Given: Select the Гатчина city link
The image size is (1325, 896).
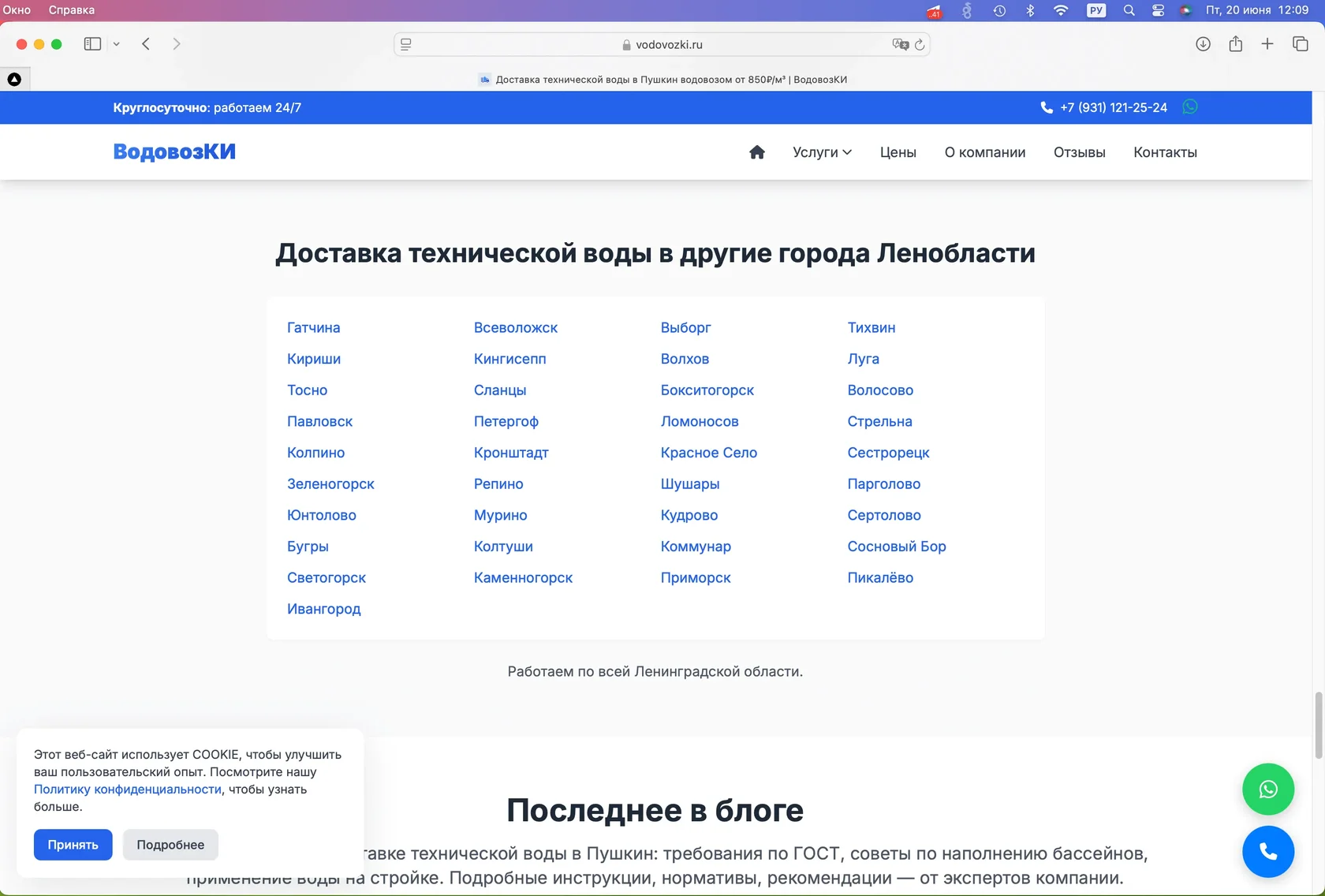Looking at the screenshot, I should click(x=313, y=327).
